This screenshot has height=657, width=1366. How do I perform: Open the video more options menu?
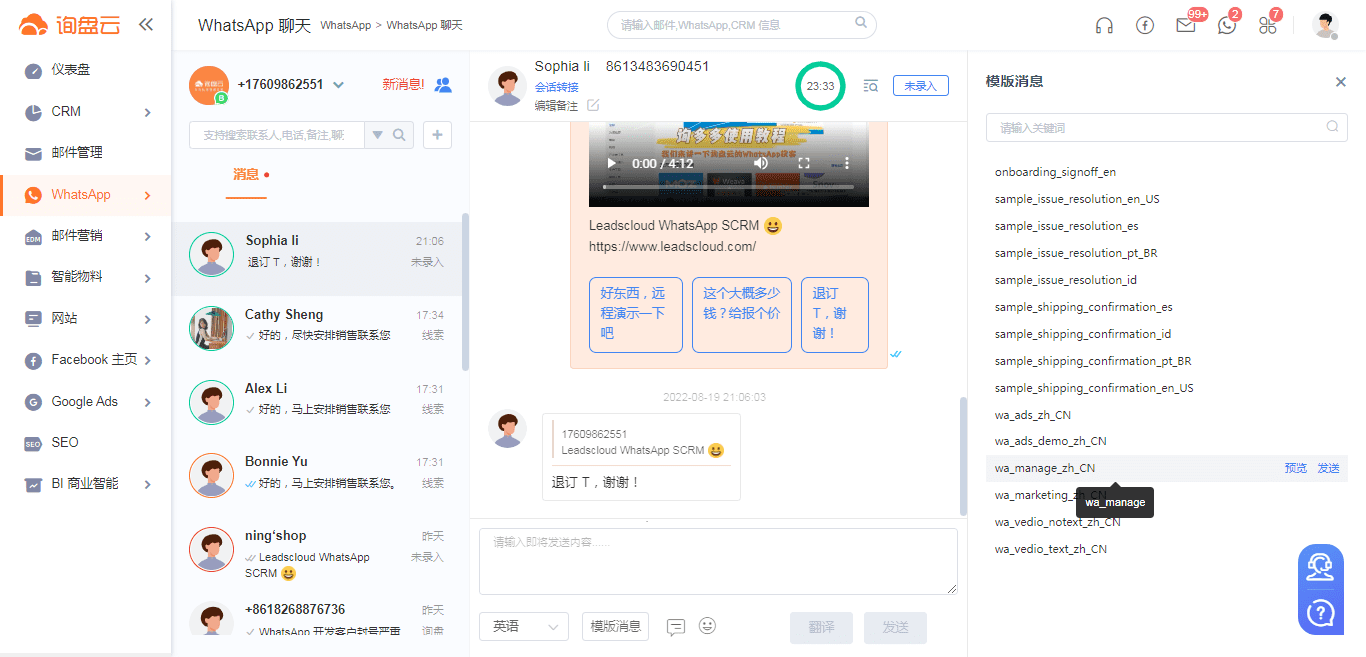click(x=847, y=163)
